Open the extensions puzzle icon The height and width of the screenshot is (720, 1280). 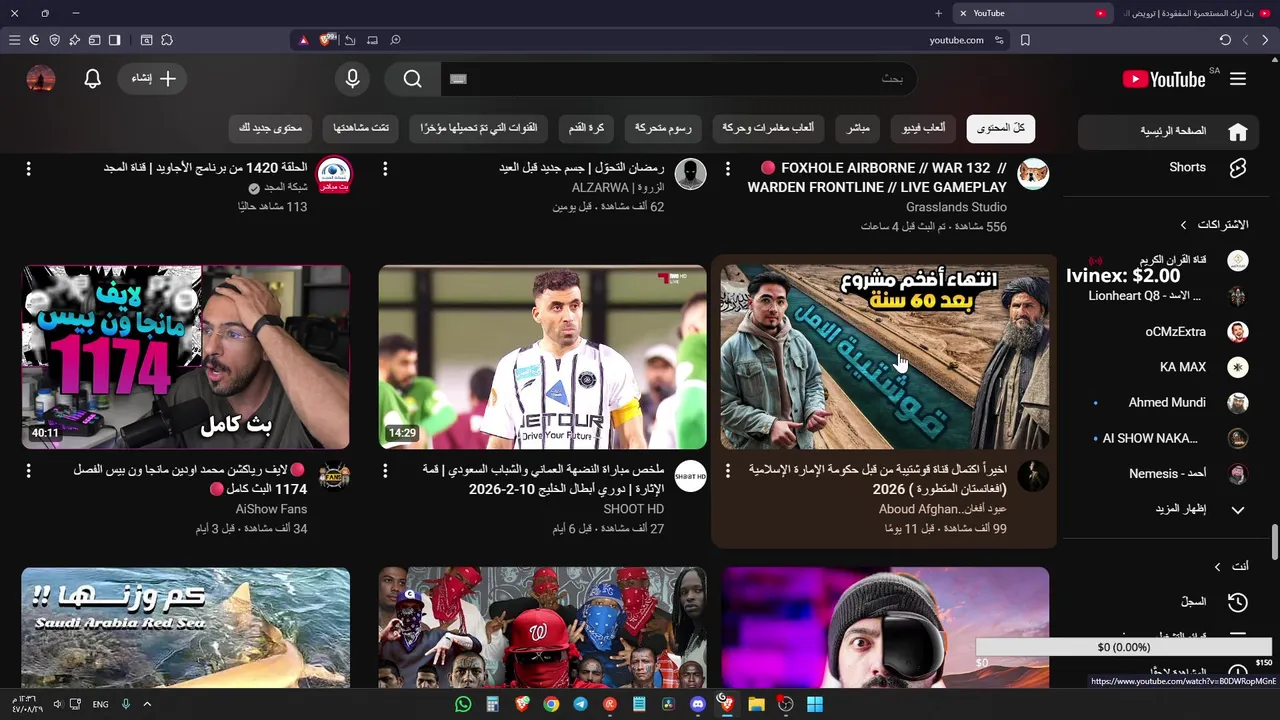(167, 40)
